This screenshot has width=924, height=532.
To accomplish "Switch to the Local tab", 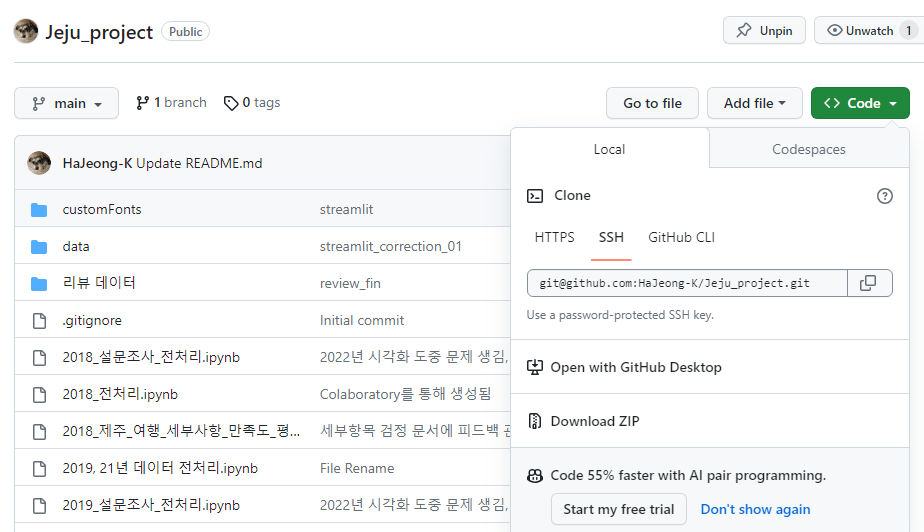I will [x=609, y=149].
